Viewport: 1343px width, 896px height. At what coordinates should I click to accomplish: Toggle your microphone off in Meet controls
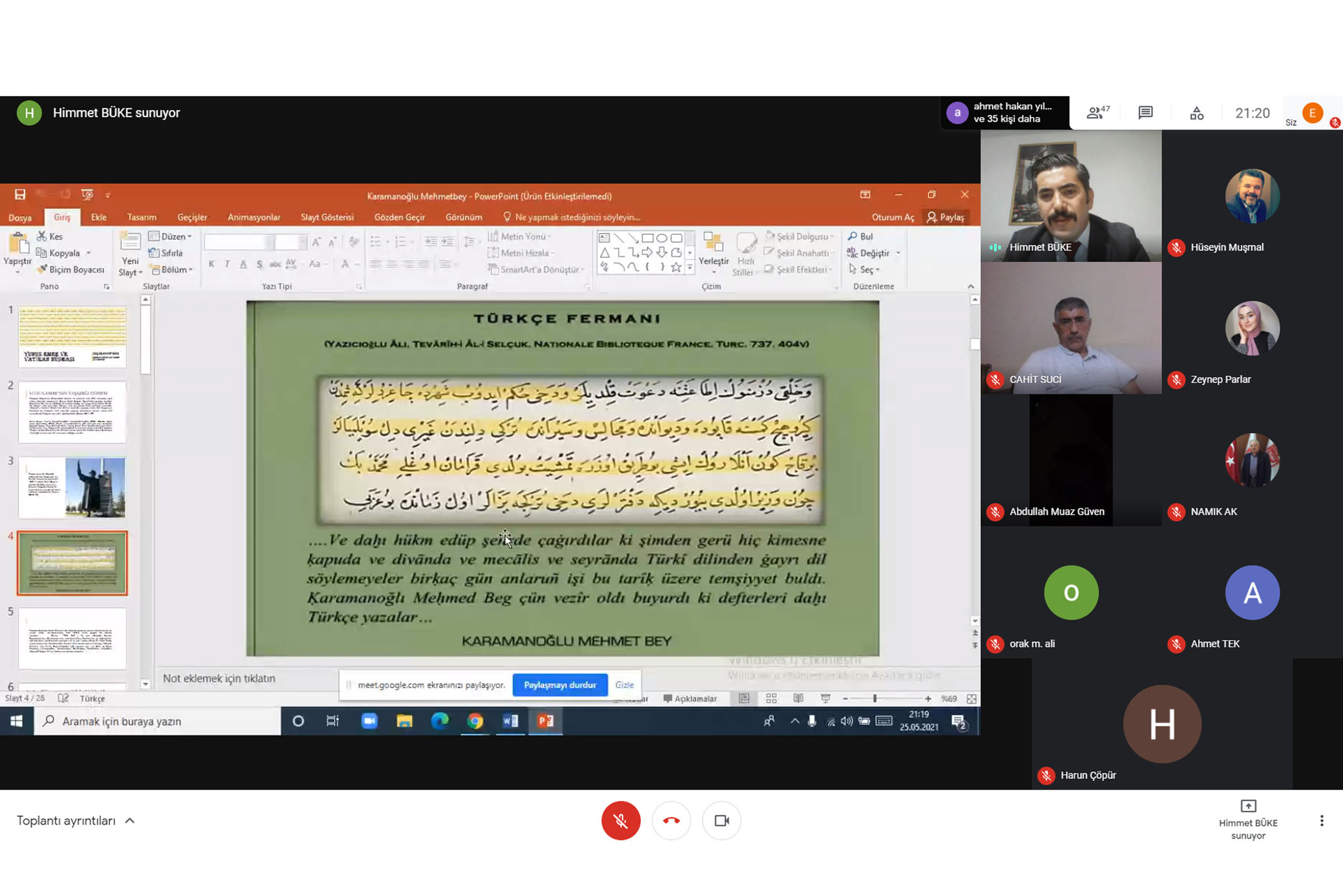[x=621, y=820]
